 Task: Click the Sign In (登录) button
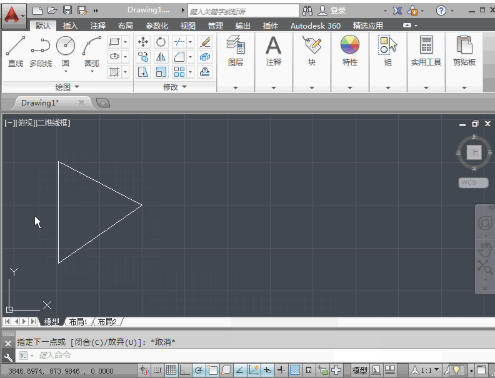click(x=333, y=11)
